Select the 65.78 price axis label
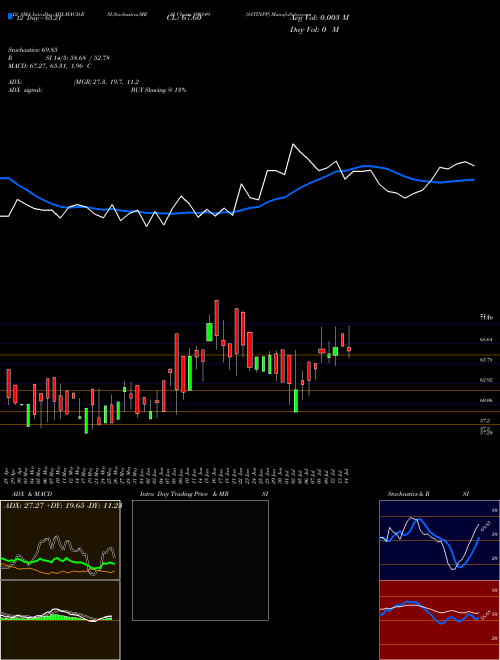Image resolution: width=500 pixels, height=660 pixels. (486, 360)
